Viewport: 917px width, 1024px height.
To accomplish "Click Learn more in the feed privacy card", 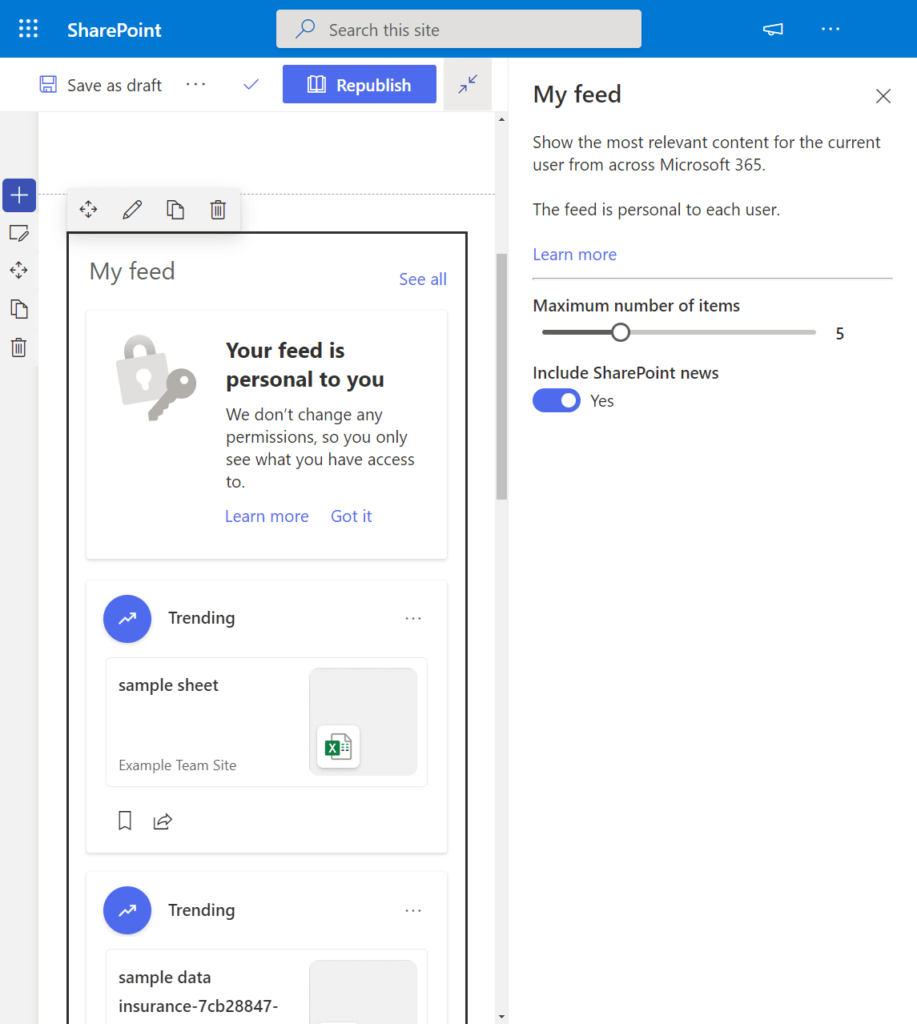I will coord(266,516).
